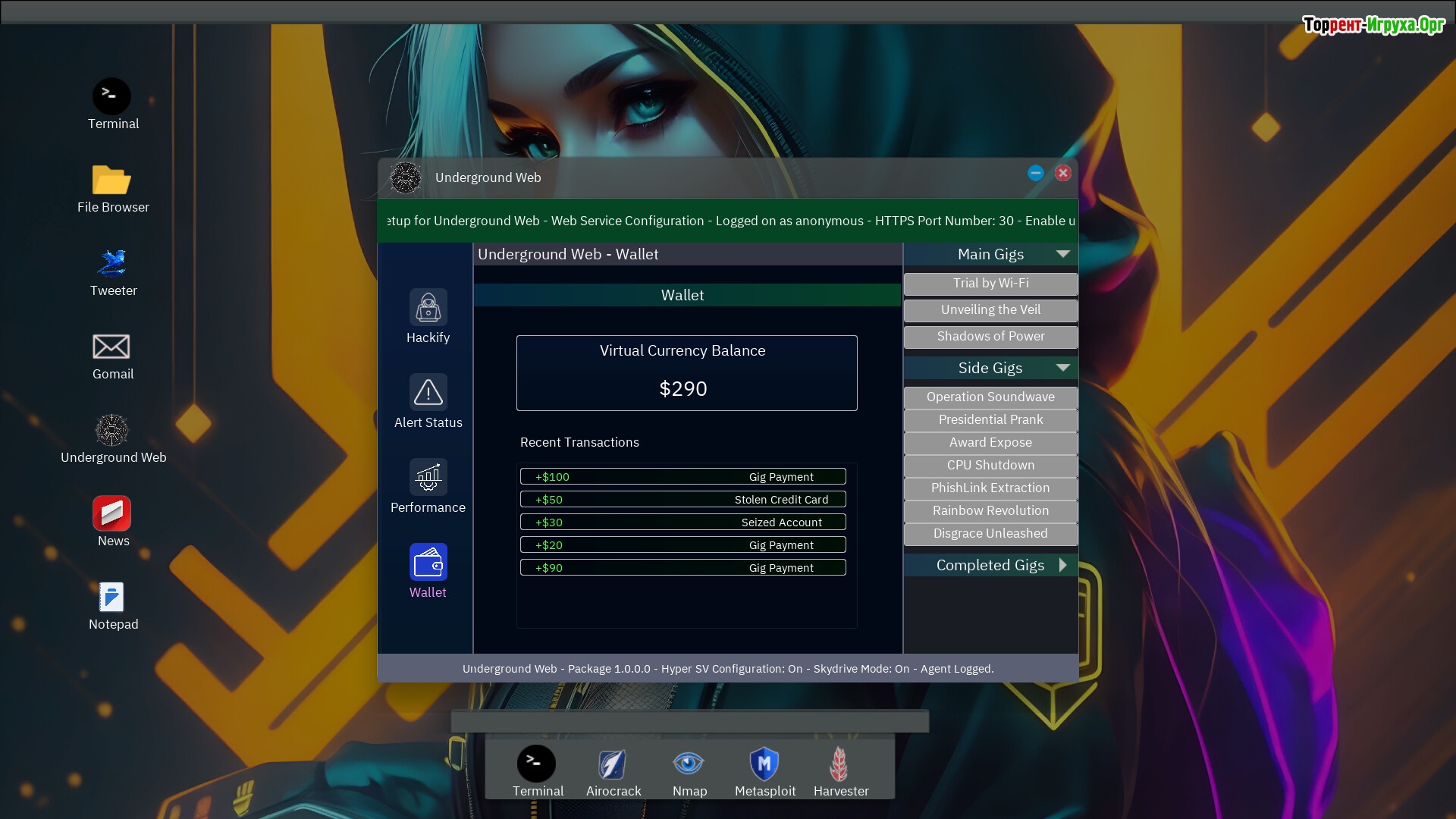1456x819 pixels.
Task: Collapse the Main Gigs section arrow
Action: coord(1062,254)
